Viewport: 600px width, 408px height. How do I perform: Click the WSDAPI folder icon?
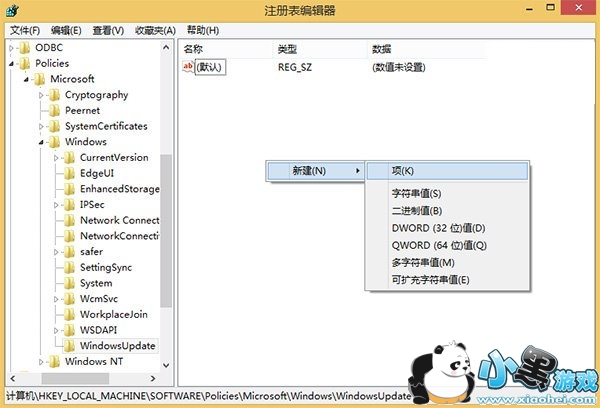click(70, 330)
